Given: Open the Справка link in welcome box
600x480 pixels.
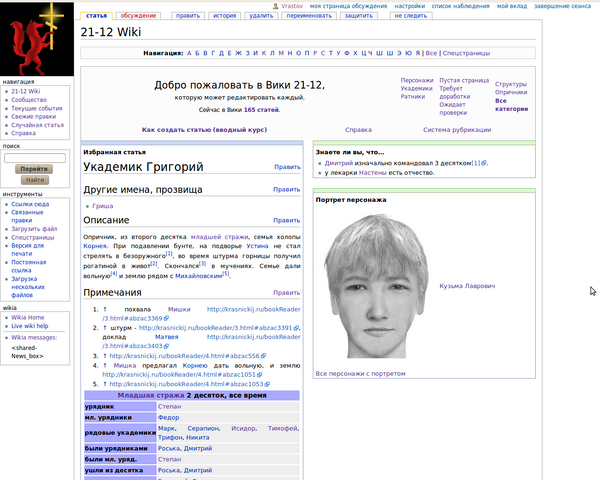Looking at the screenshot, I should (358, 130).
